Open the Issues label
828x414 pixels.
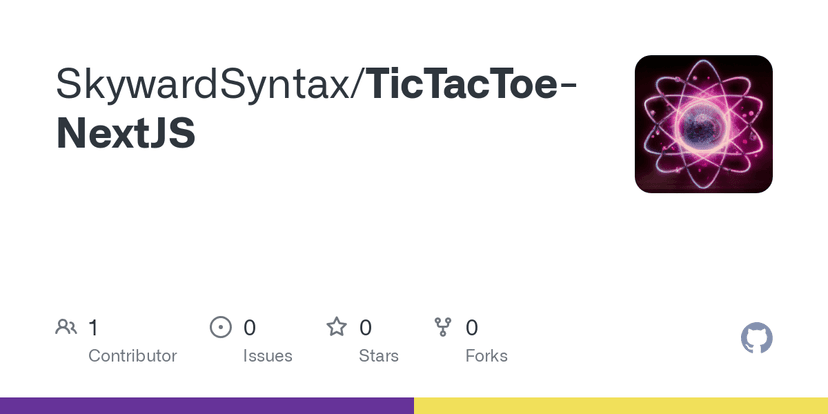tap(267, 355)
